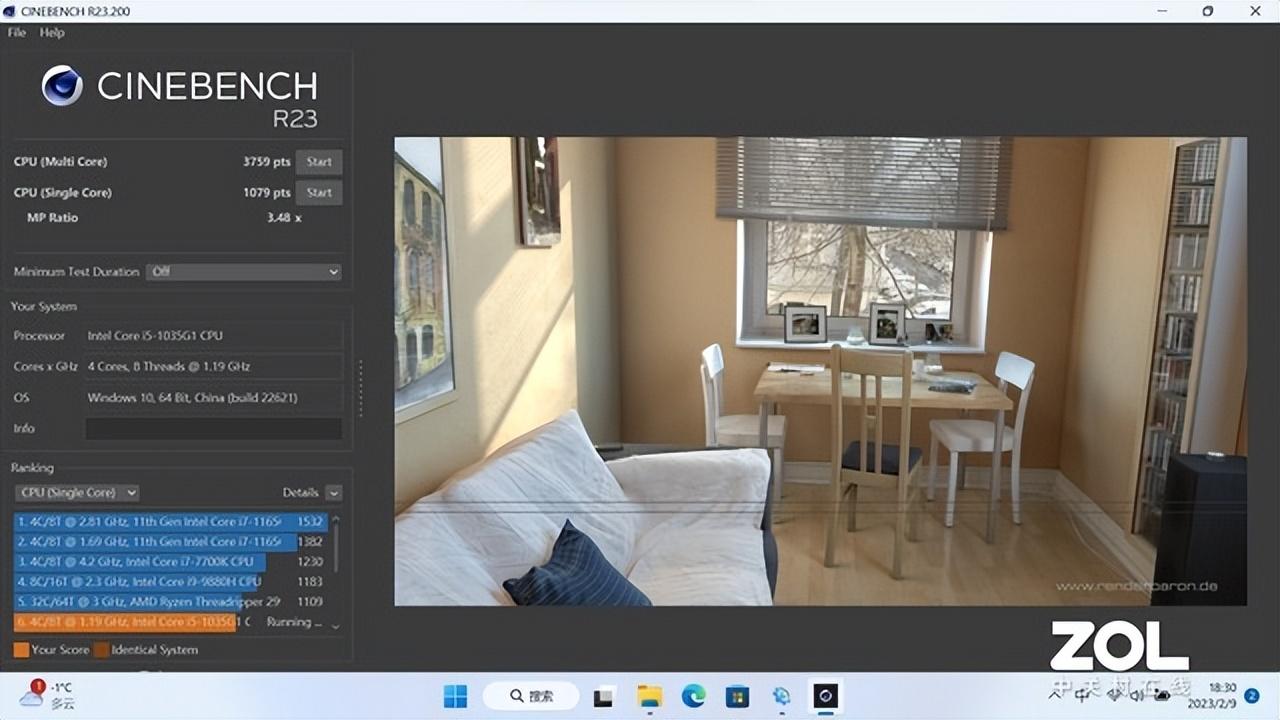Image resolution: width=1280 pixels, height=720 pixels.
Task: Open the Minimum Test Duration dropdown
Action: [243, 271]
